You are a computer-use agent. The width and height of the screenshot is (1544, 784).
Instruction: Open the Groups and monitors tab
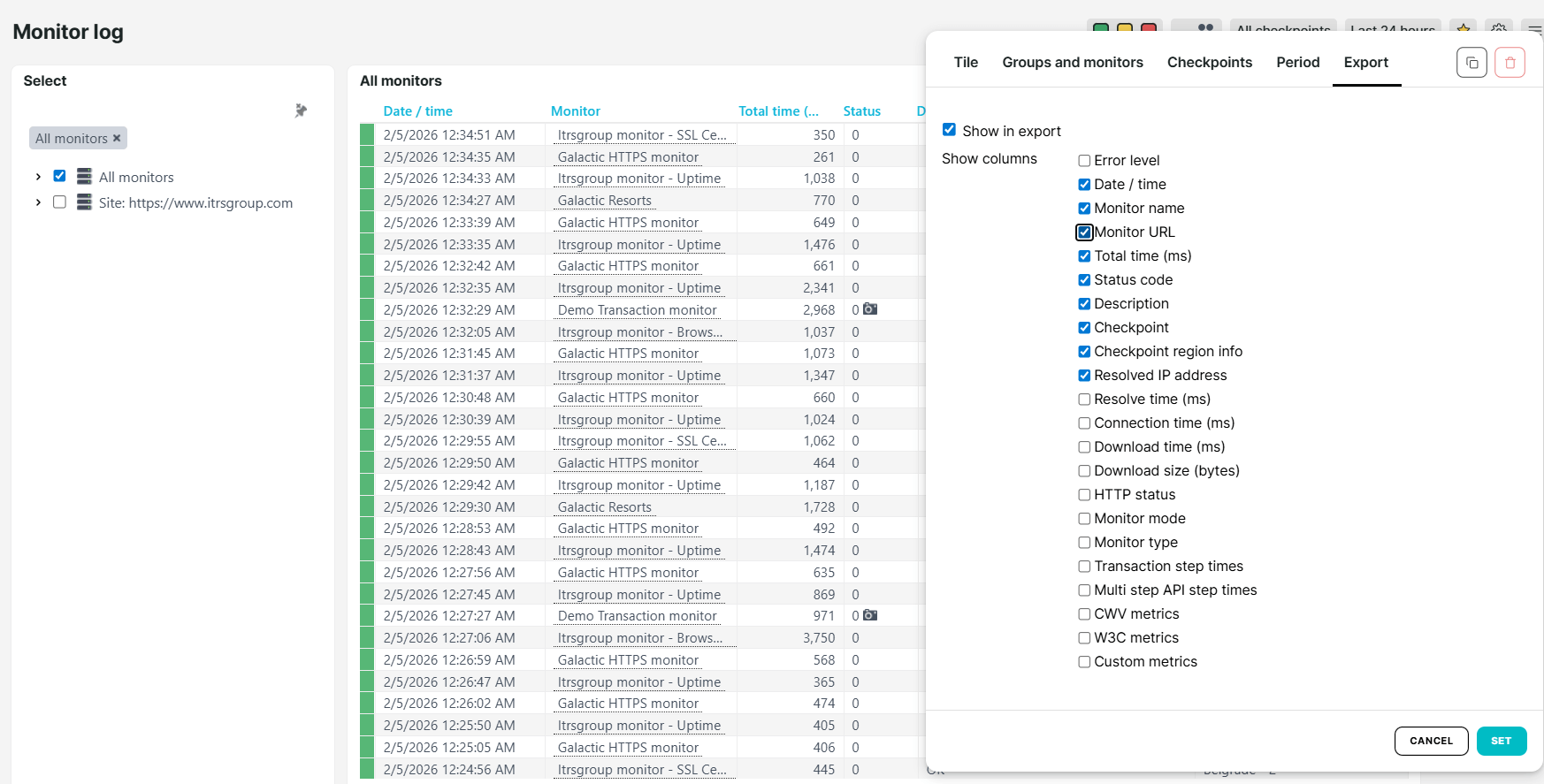1072,62
